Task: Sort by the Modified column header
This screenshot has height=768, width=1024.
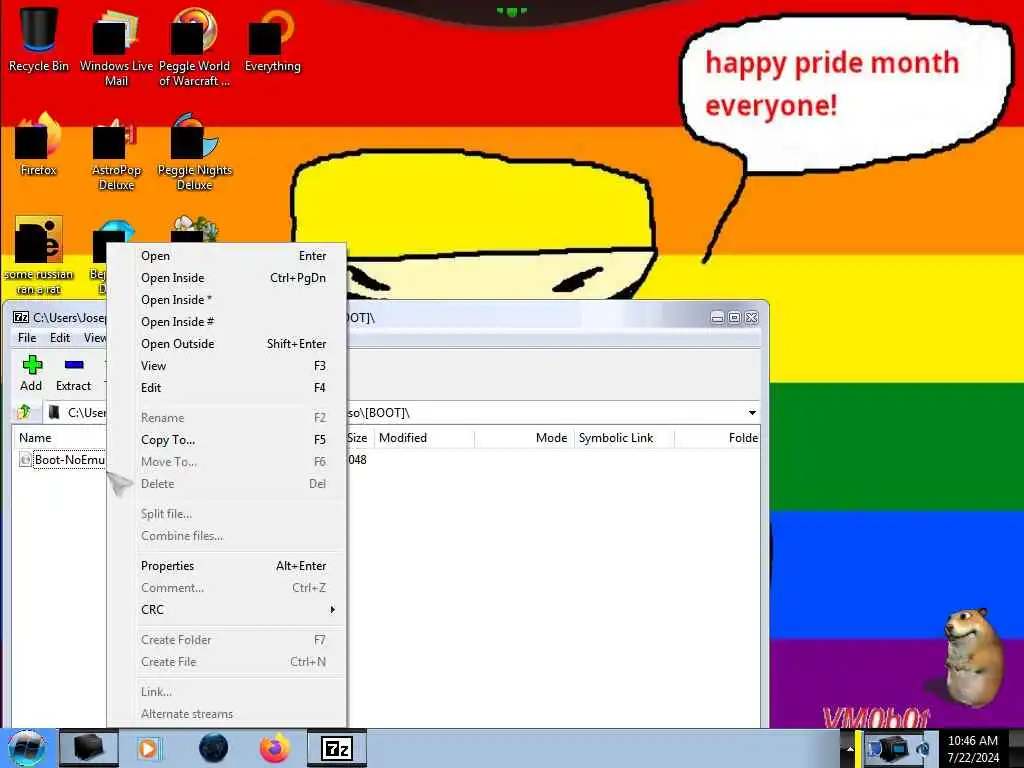Action: click(424, 438)
